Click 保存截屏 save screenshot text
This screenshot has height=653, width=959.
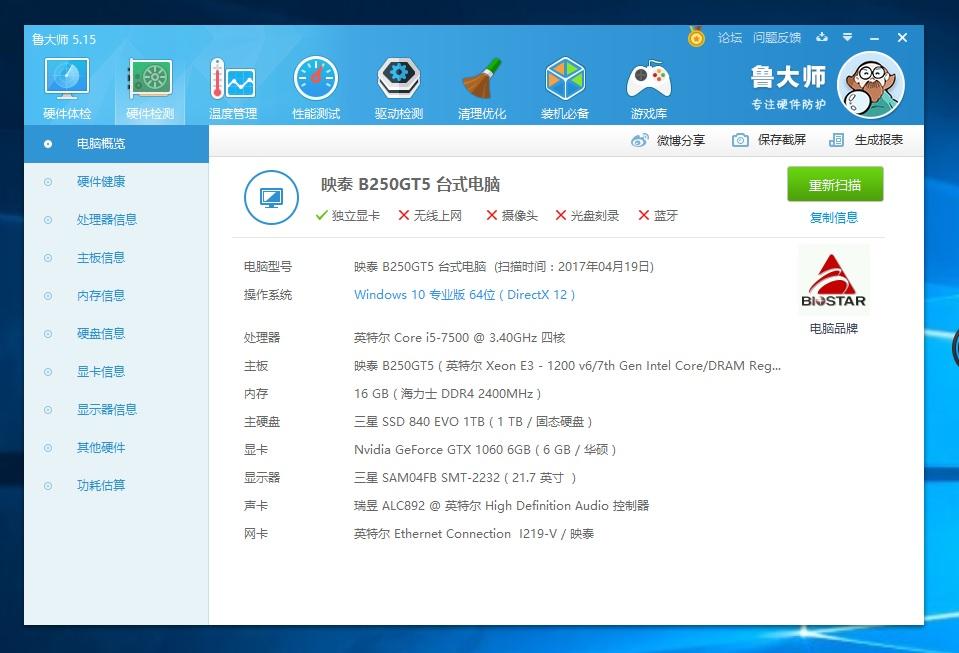(x=782, y=140)
